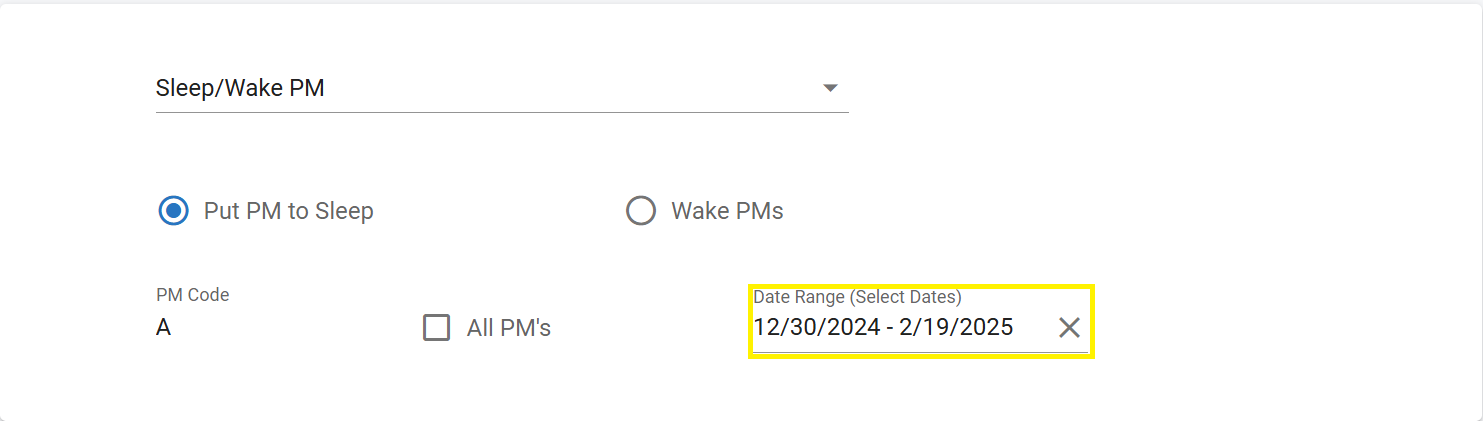Click the start date 12/30/2024
This screenshot has width=1483, height=421.
coord(816,327)
